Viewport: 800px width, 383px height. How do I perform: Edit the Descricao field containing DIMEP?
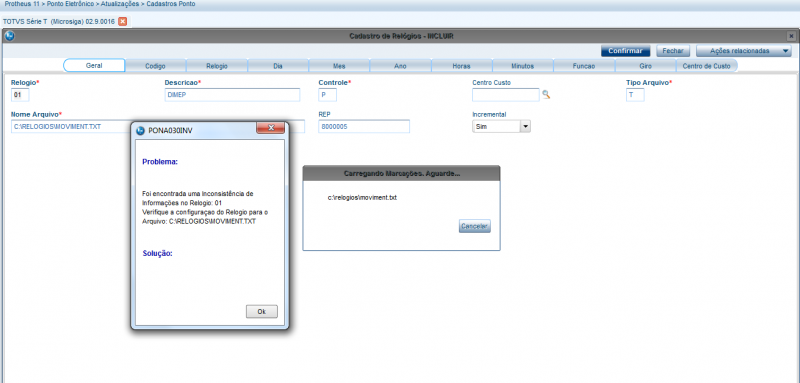tap(232, 95)
